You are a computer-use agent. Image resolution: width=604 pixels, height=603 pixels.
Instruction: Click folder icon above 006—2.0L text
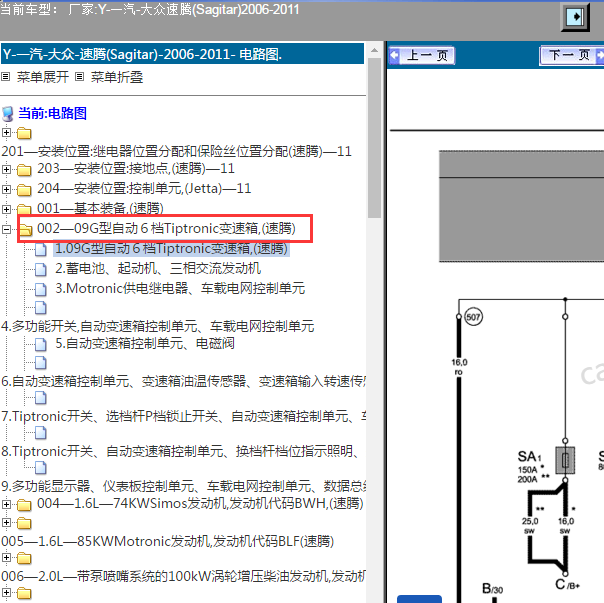pos(24,558)
